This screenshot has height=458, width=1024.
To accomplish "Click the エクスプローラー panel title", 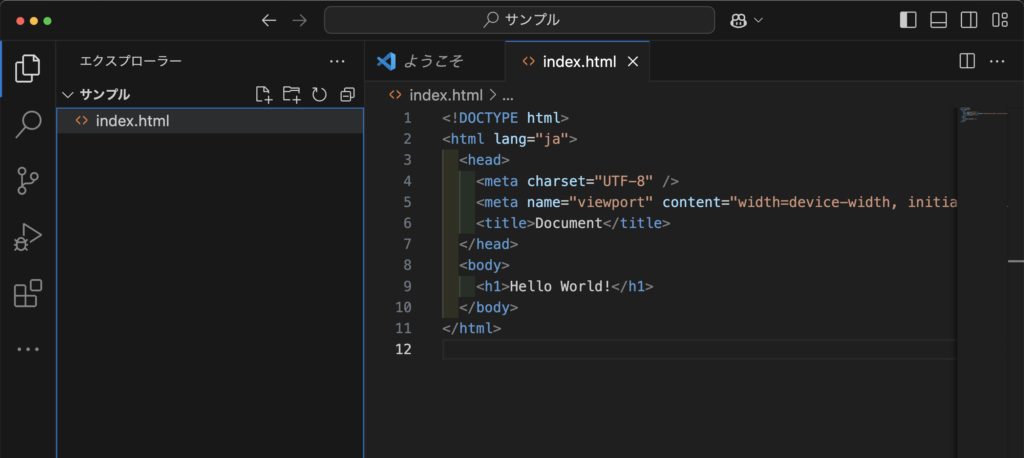I will click(x=131, y=61).
